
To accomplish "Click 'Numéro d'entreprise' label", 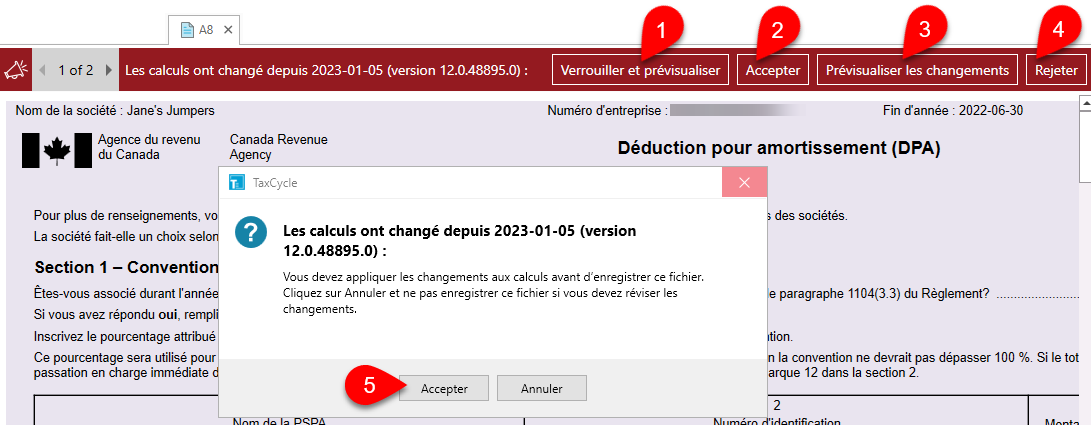I will [x=607, y=111].
